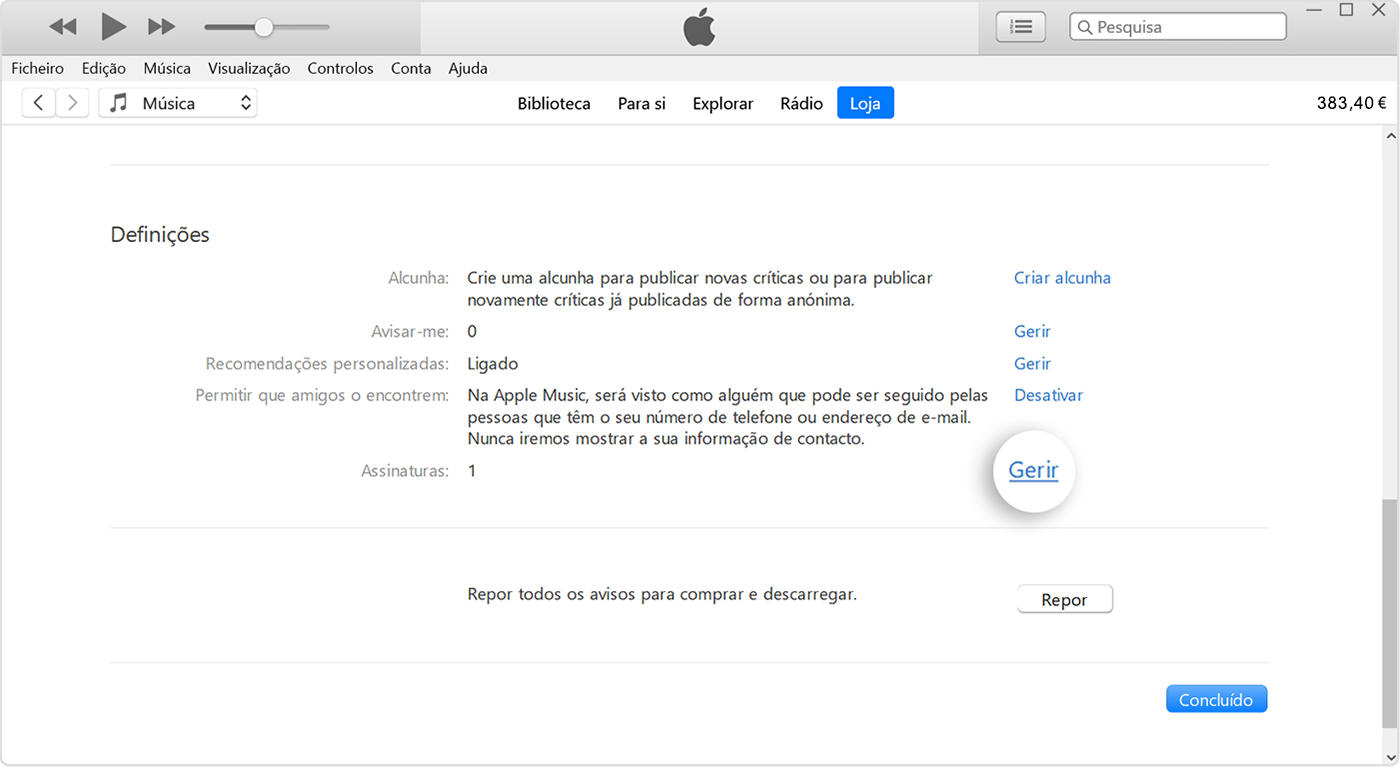
Task: Click the Play button
Action: tap(113, 26)
